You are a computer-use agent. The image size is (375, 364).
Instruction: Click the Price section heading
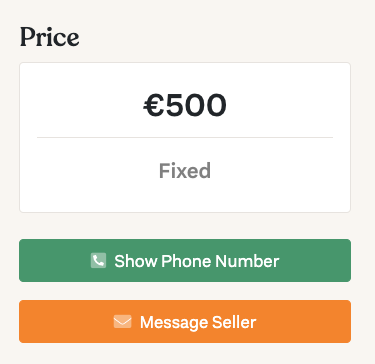click(x=50, y=37)
